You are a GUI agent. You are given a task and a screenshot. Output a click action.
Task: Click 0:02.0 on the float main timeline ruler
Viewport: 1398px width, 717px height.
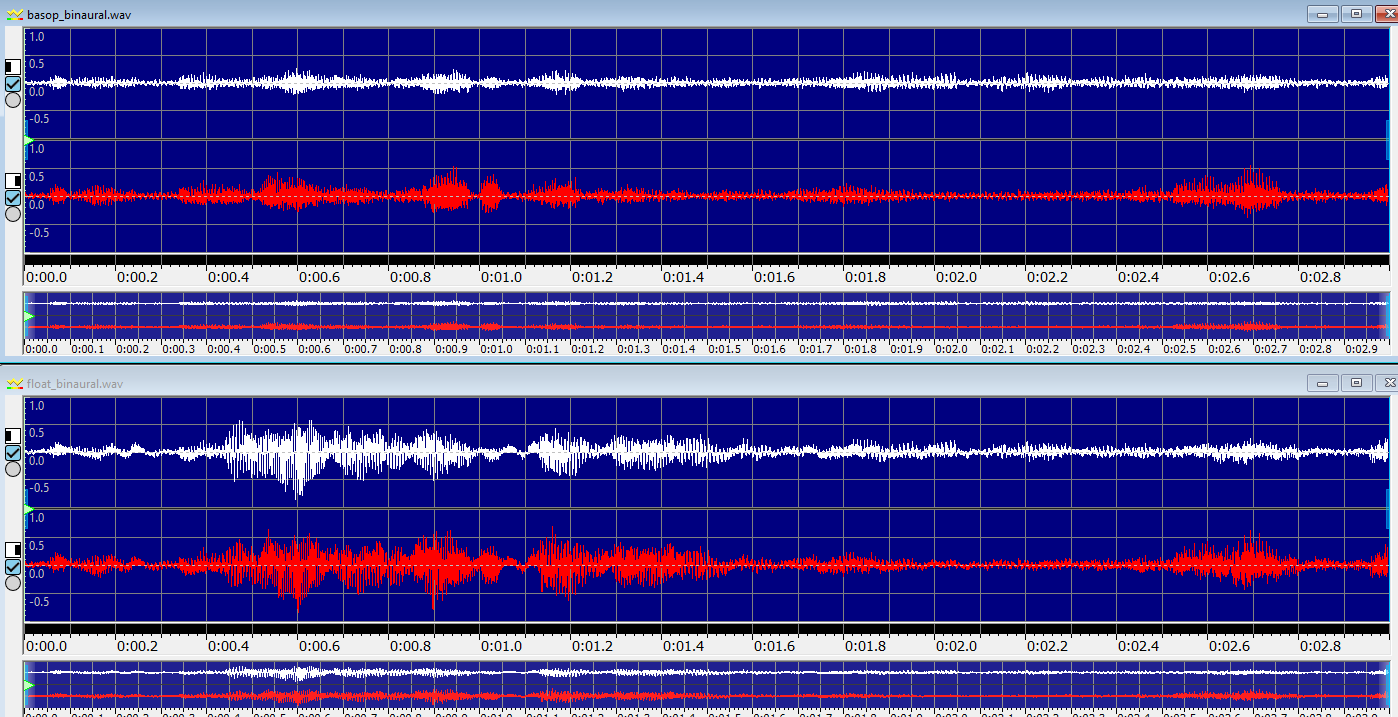coord(956,646)
